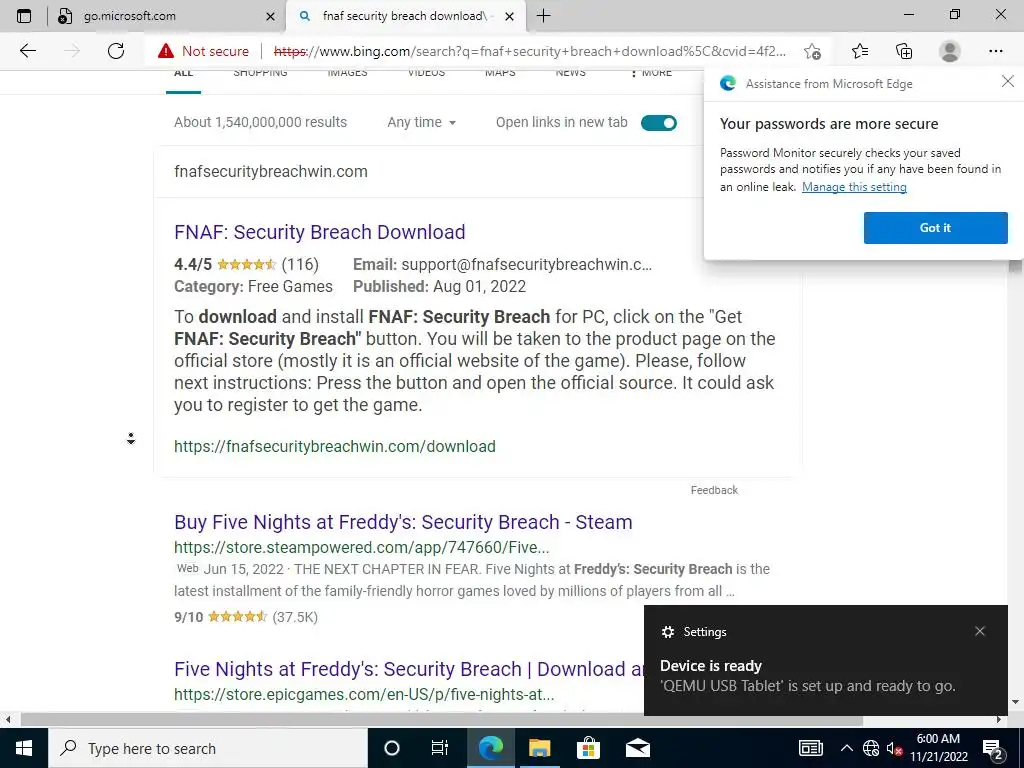
Task: Select the ALL search tab
Action: (184, 72)
